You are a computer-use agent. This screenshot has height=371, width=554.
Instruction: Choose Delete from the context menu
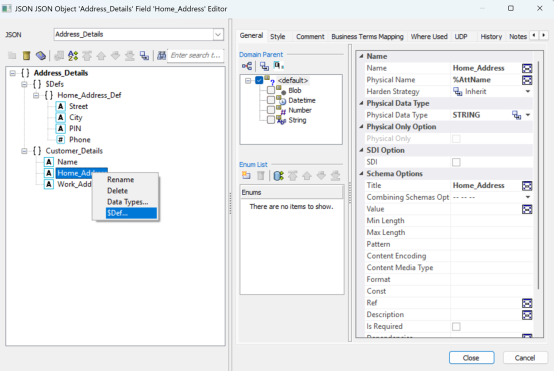(x=117, y=191)
